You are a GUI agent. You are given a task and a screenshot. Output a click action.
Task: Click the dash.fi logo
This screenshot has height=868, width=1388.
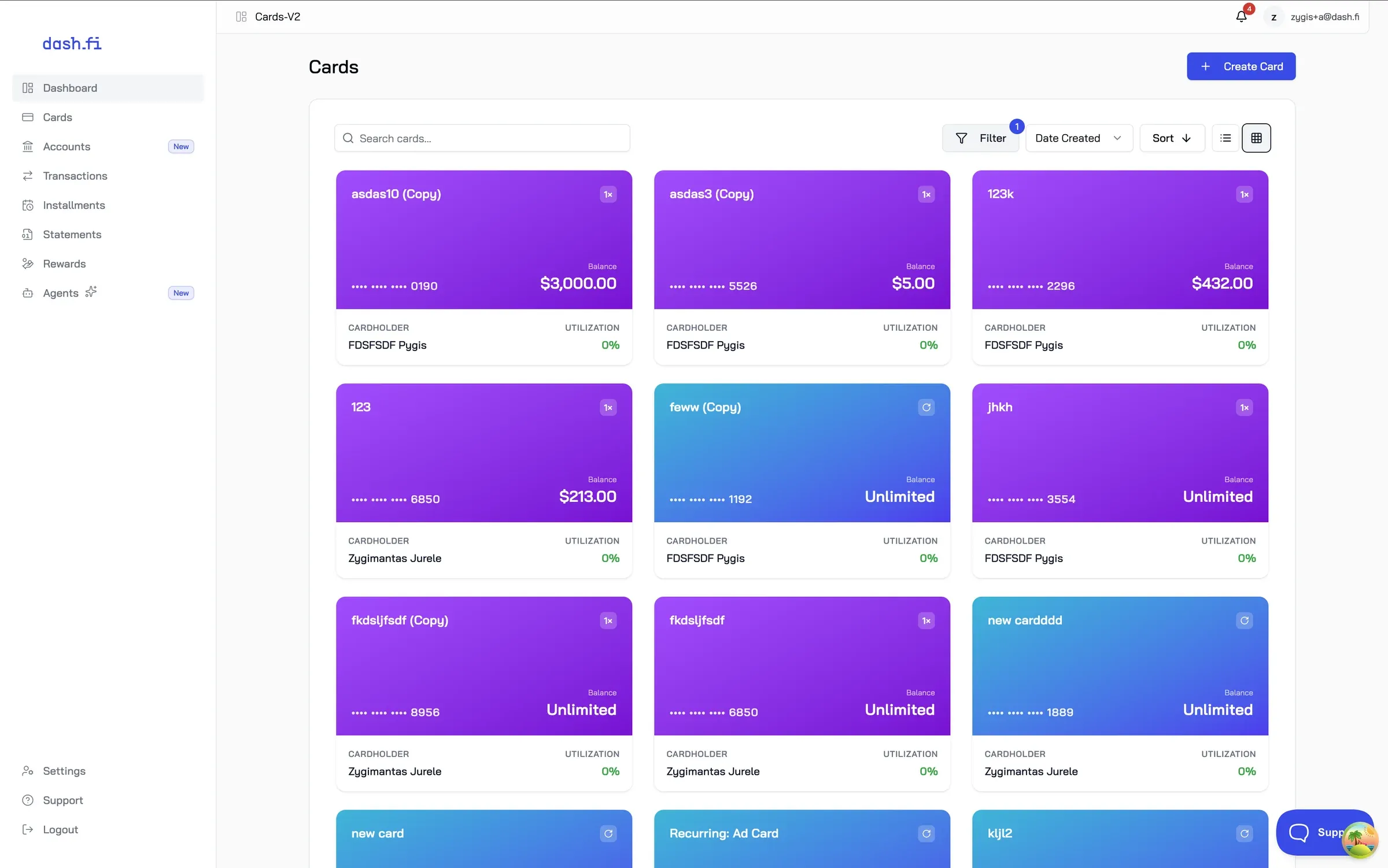72,43
